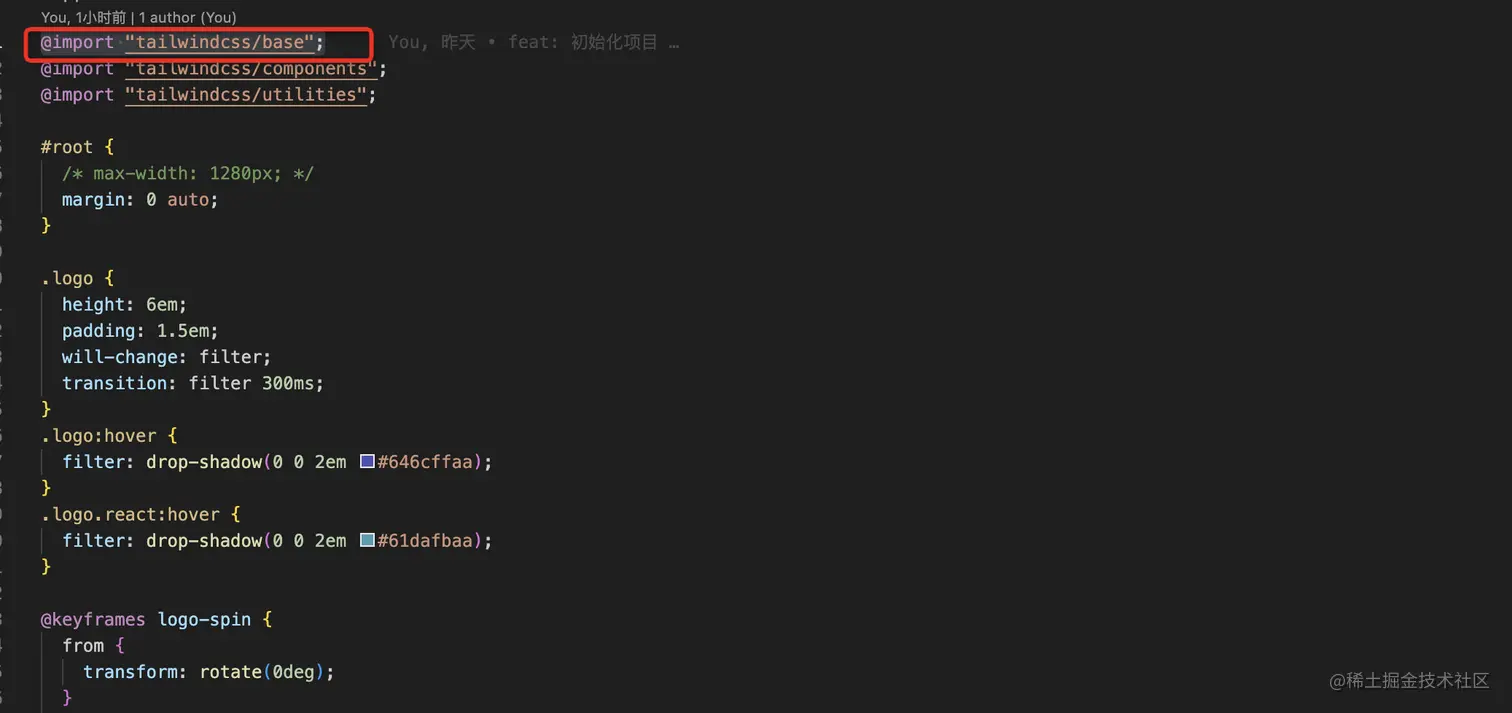Click the will-change: filter declaration
The width and height of the screenshot is (1512, 713).
(x=166, y=357)
